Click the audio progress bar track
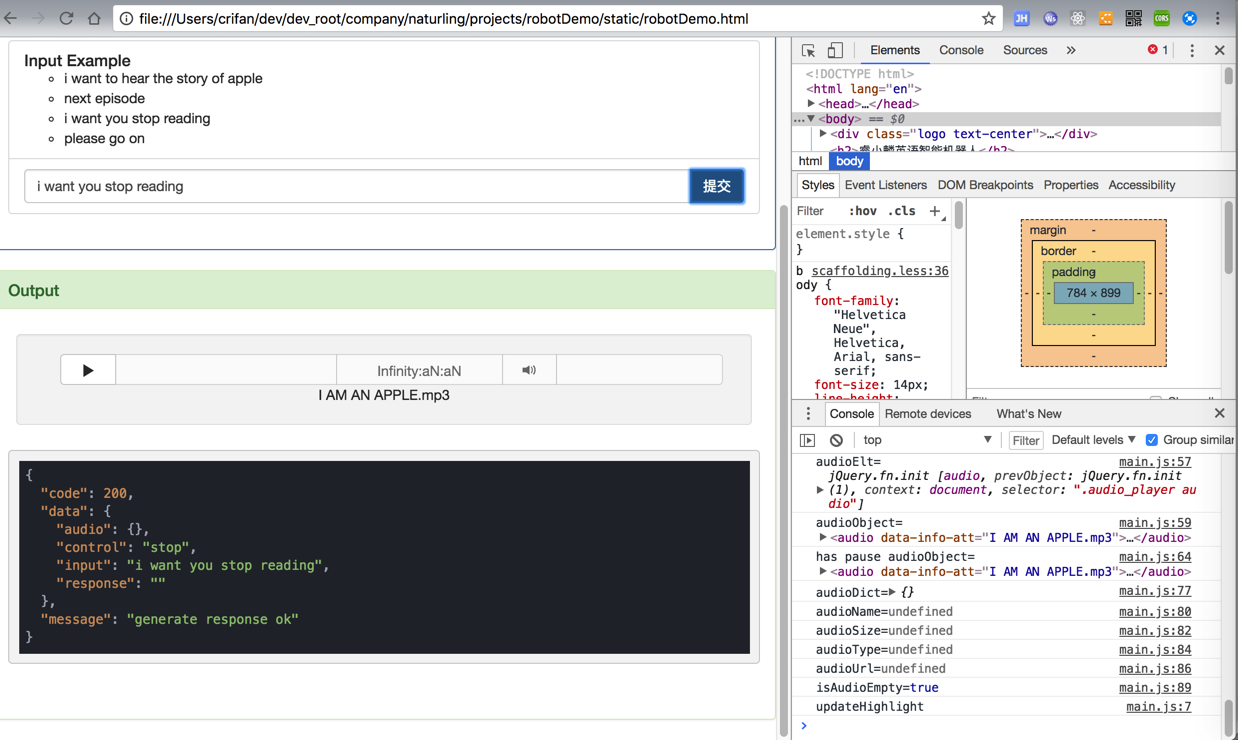 [x=226, y=370]
